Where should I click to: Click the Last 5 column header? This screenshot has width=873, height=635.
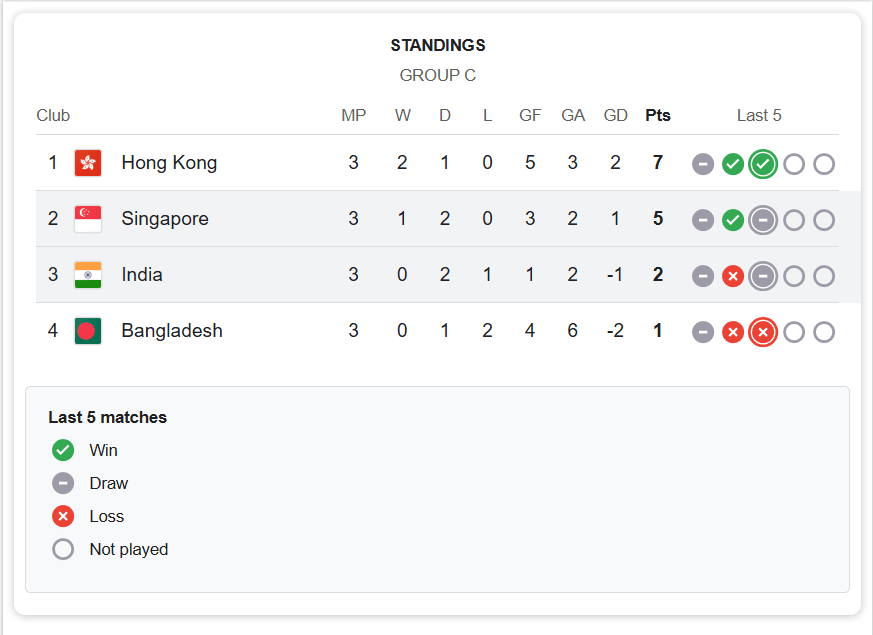pos(760,115)
